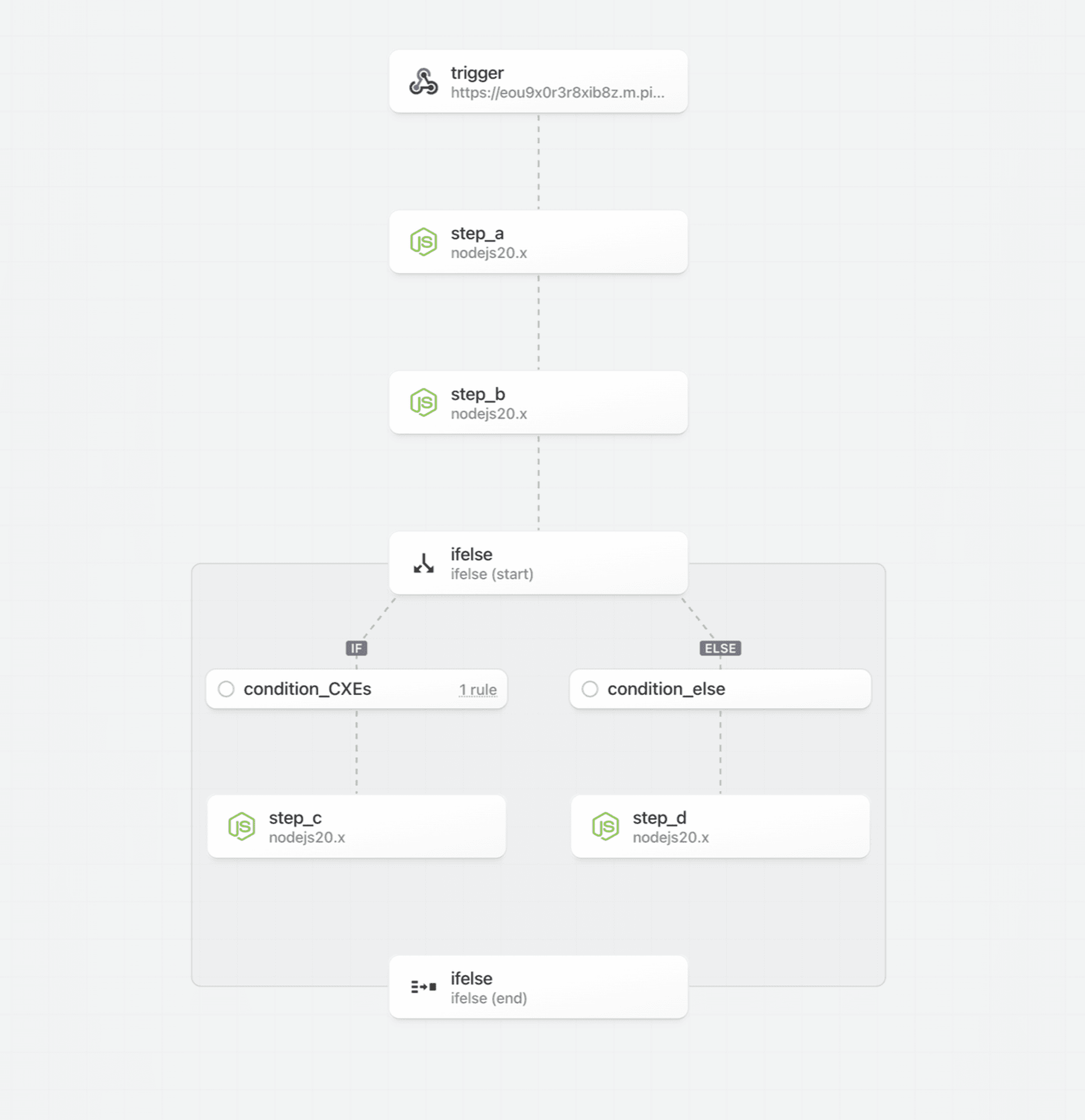The width and height of the screenshot is (1085, 1120).
Task: Select the ifelse (start) node
Action: pyautogui.click(x=539, y=564)
